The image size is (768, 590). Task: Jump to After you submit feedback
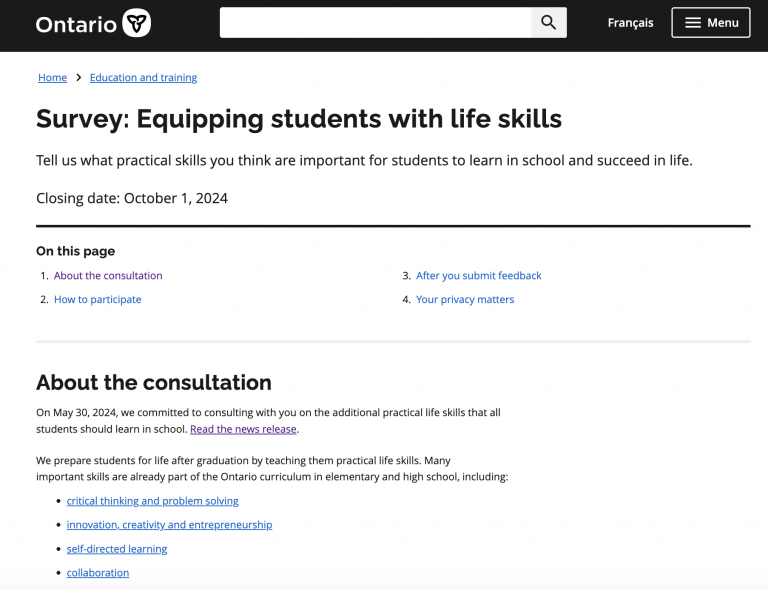click(x=478, y=276)
